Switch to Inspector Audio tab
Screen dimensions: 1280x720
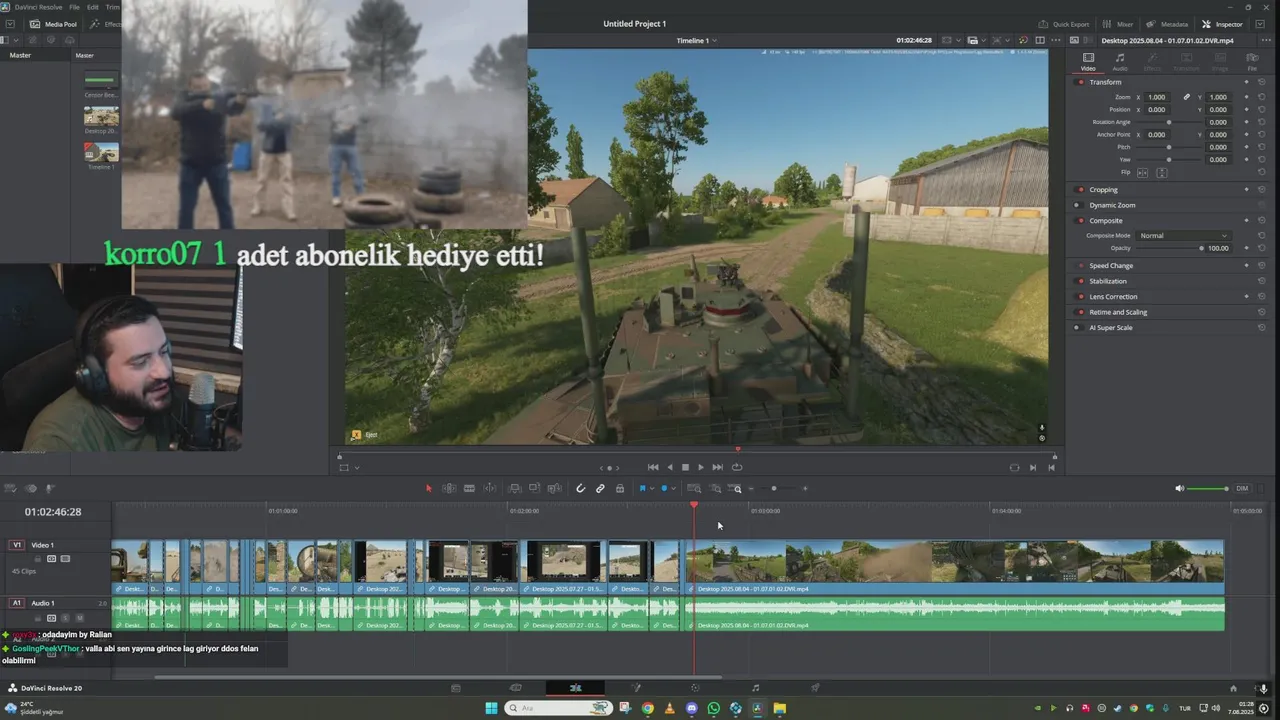(x=1120, y=62)
